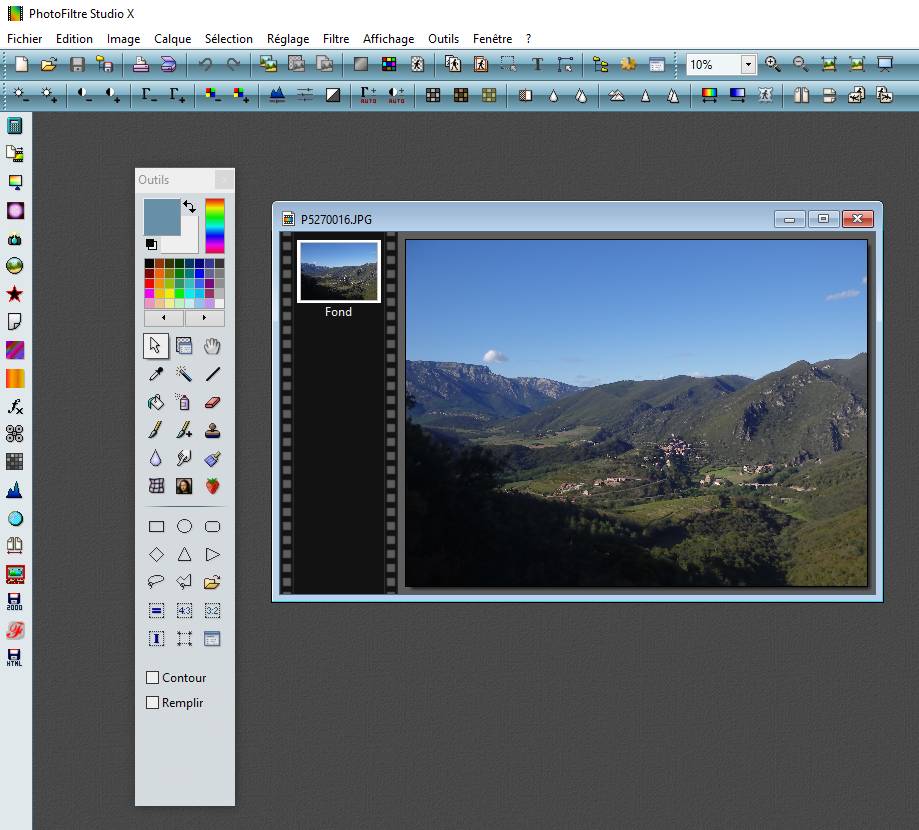Click the 4:3 ratio selection button
Screen dimensions: 919x830
pos(184,610)
